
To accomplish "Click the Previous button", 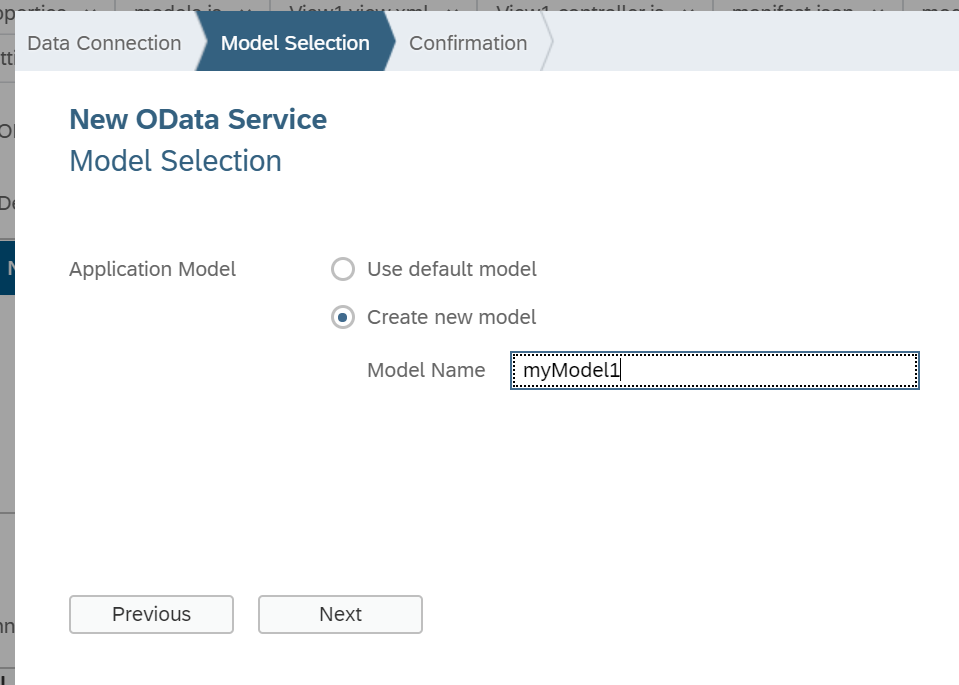I will pos(151,614).
